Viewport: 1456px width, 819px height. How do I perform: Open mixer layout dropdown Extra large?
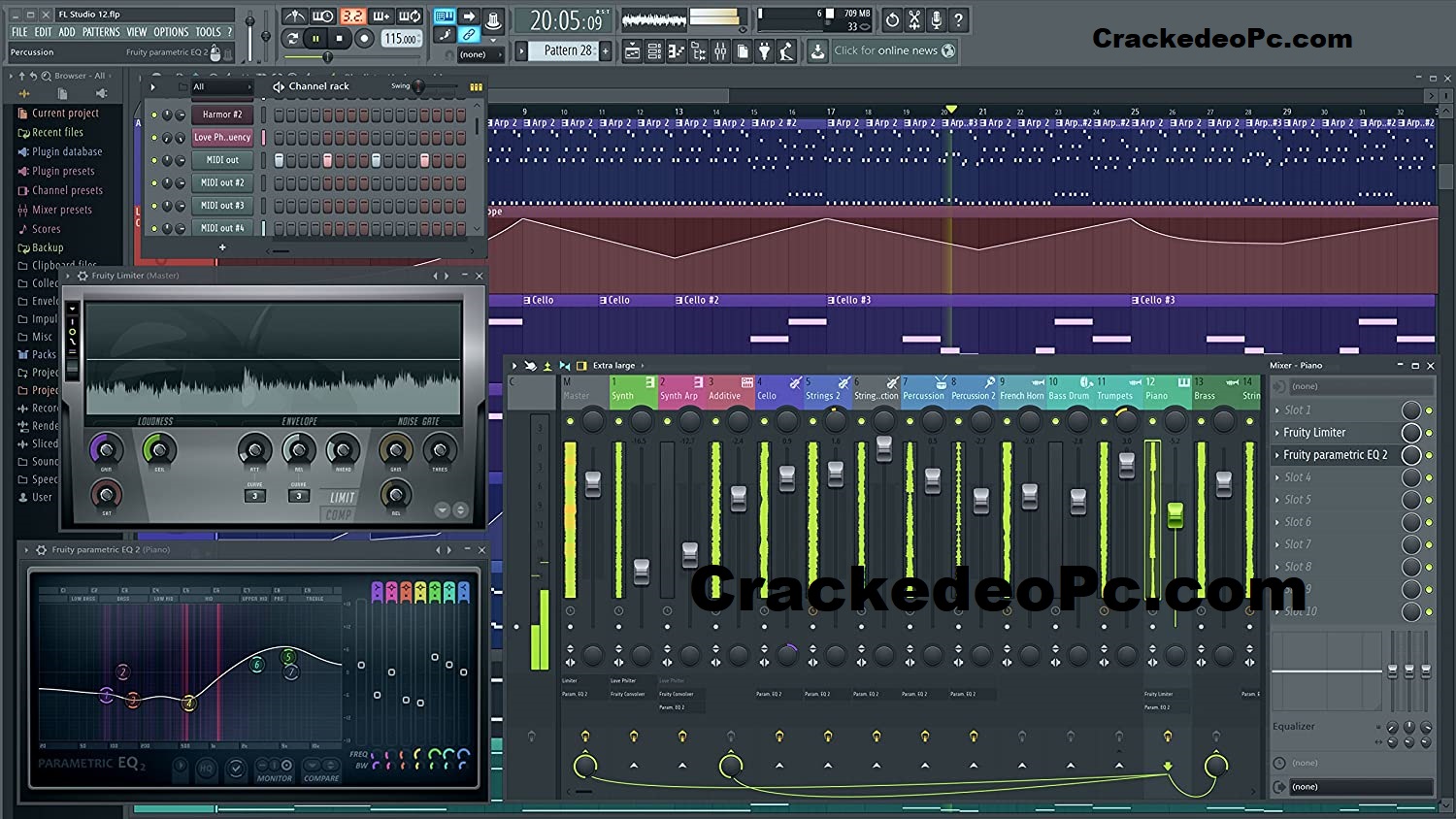coord(613,366)
